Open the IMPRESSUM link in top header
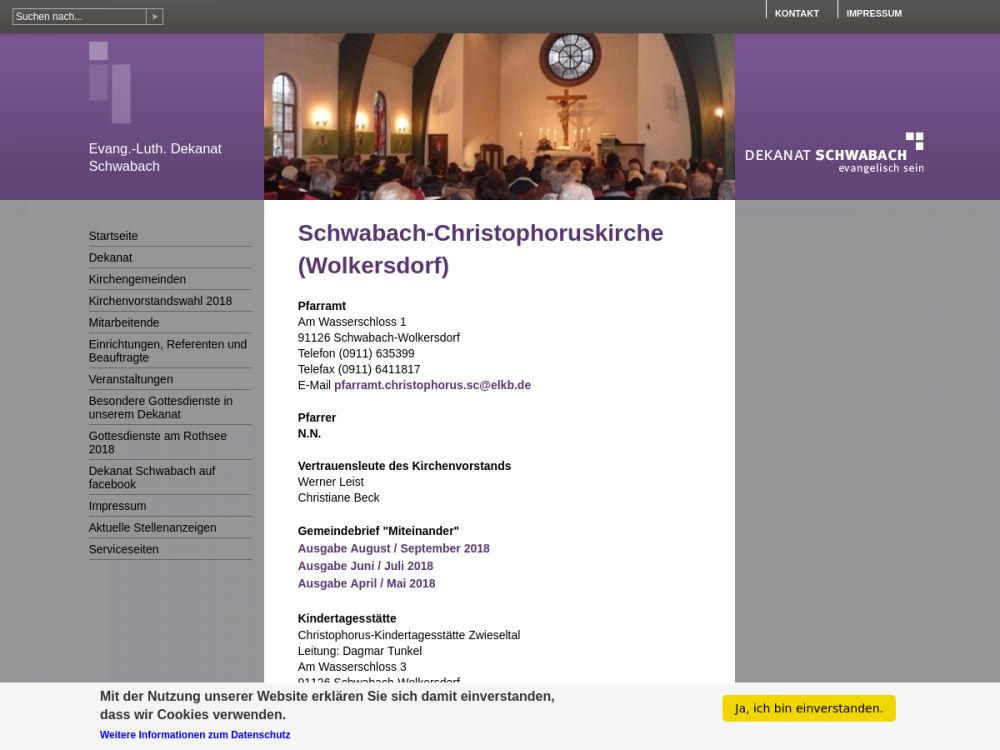The width and height of the screenshot is (1000, 750). (x=873, y=13)
